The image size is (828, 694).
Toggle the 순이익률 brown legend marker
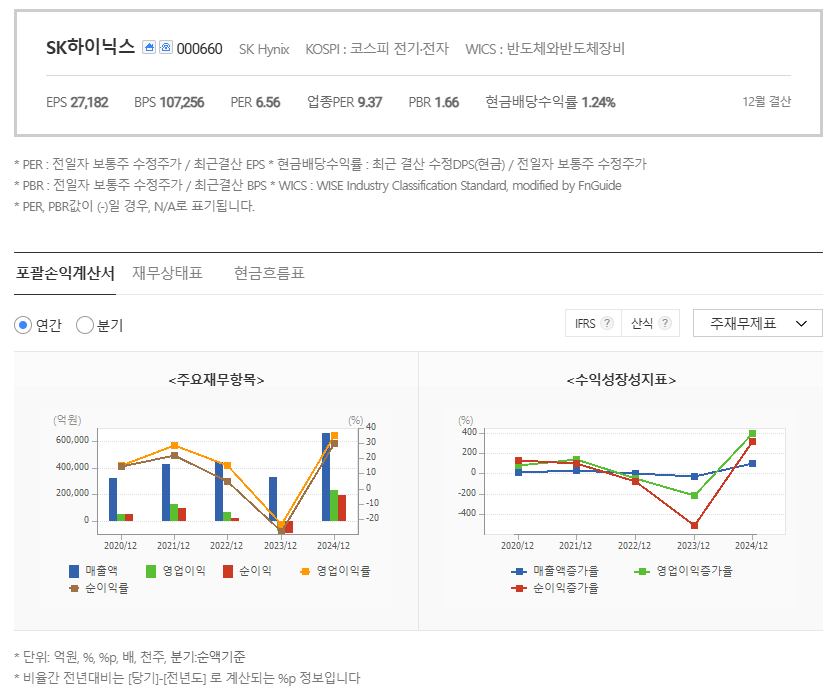[x=74, y=588]
